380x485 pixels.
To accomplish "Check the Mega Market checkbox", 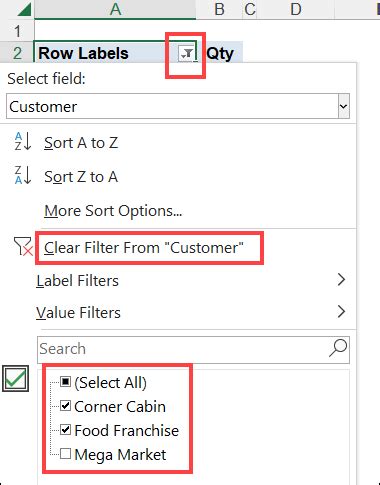I will point(65,454).
